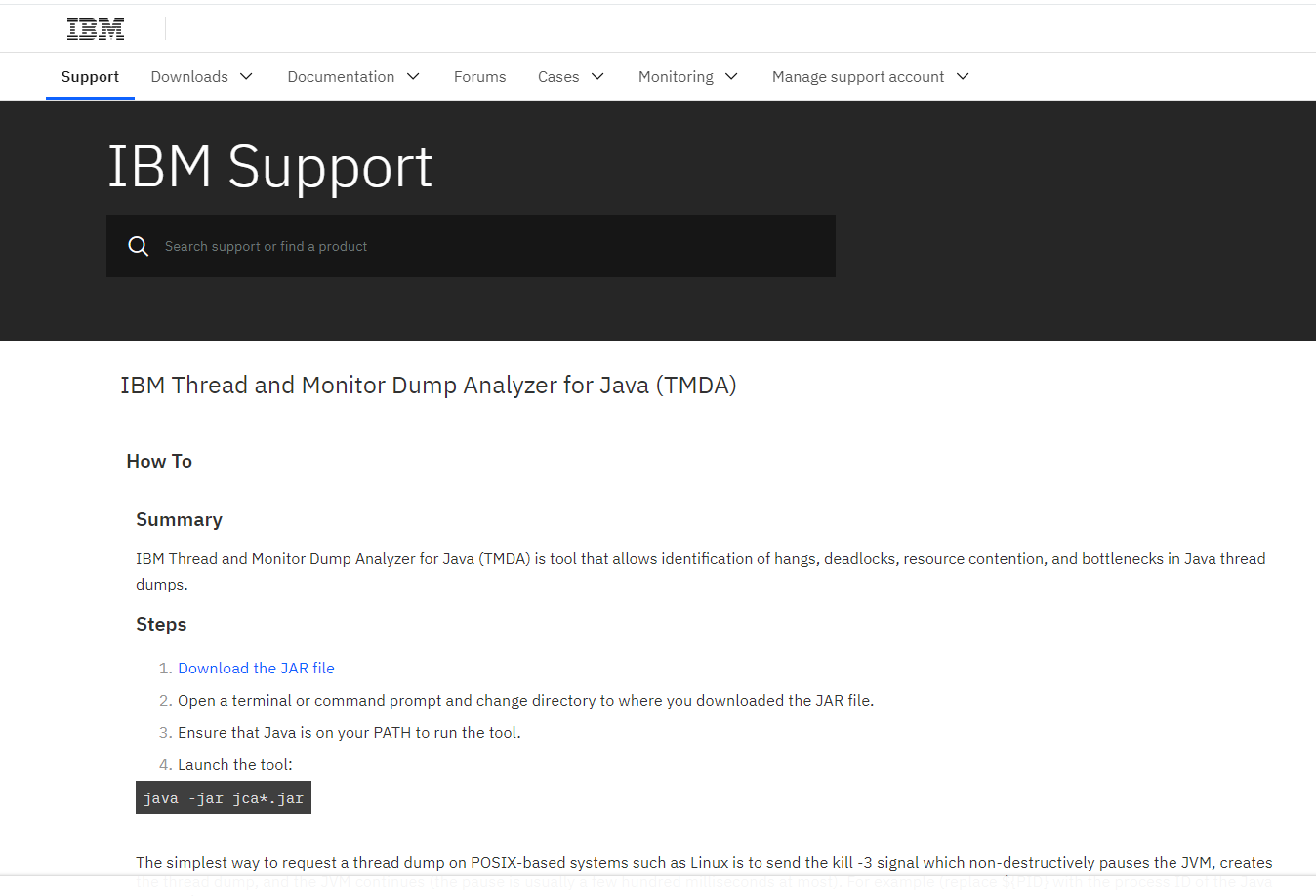Expand the Documentation chevron arrow
The image size is (1316, 896).
tap(413, 76)
